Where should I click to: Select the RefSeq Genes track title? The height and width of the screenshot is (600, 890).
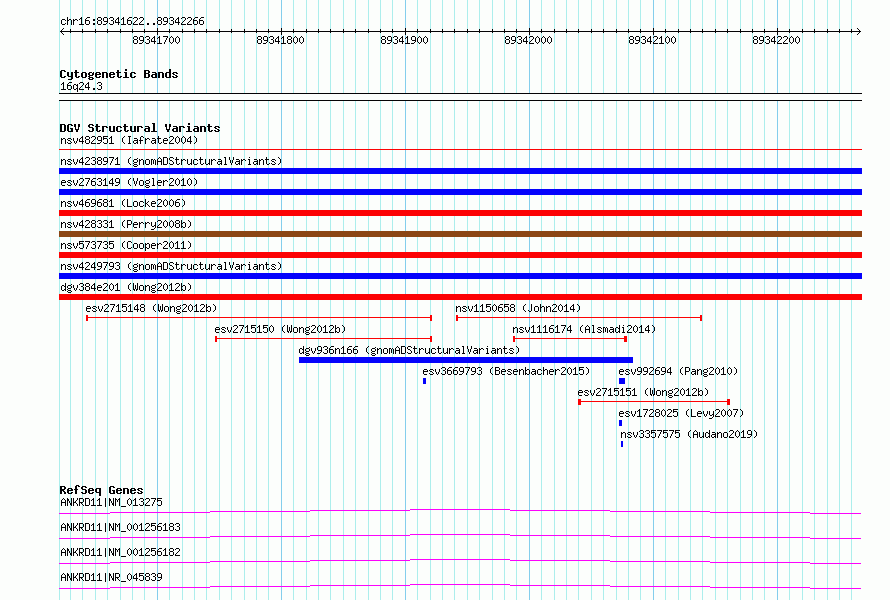click(101, 490)
